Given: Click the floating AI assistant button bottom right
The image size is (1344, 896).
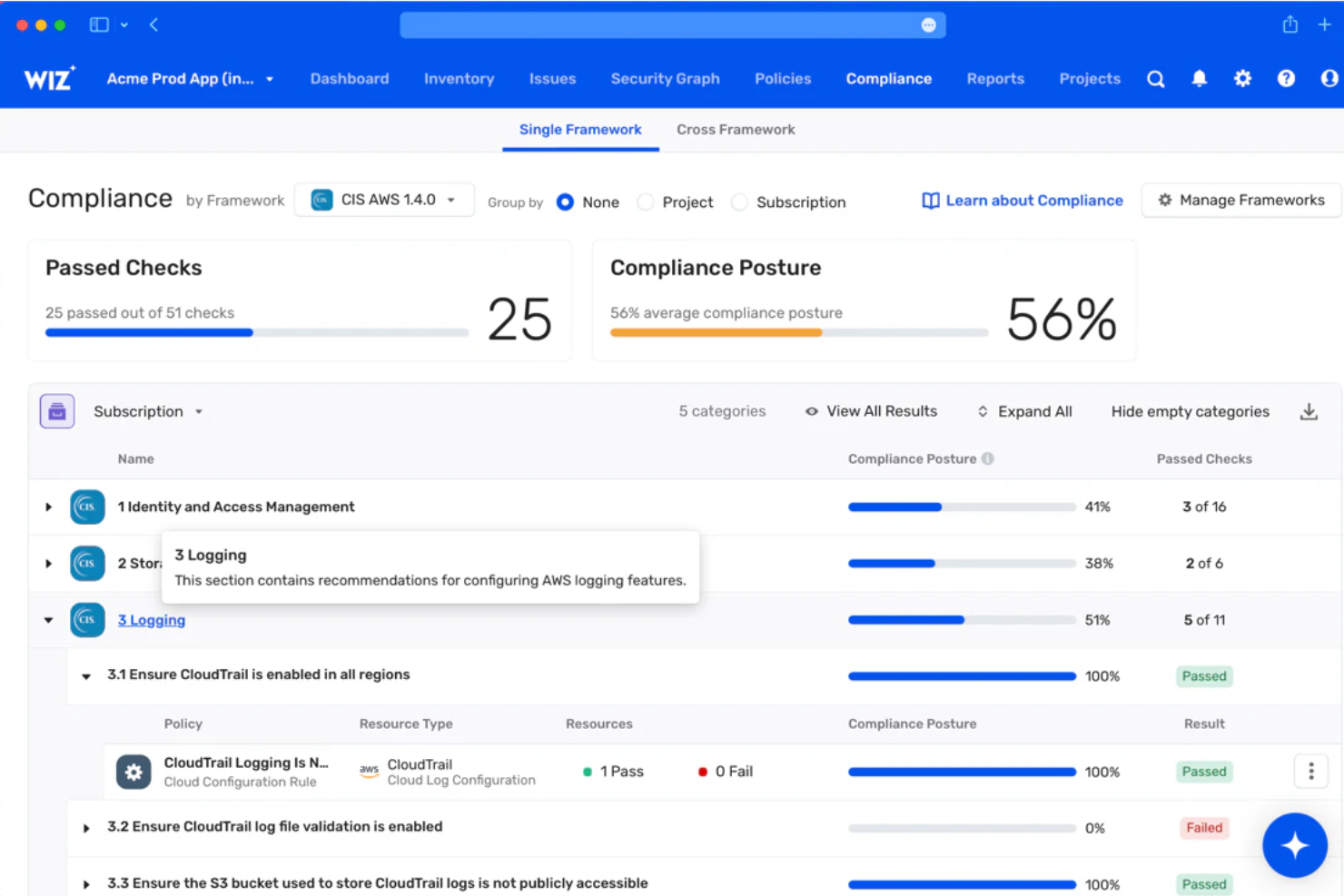Looking at the screenshot, I should pyautogui.click(x=1295, y=844).
